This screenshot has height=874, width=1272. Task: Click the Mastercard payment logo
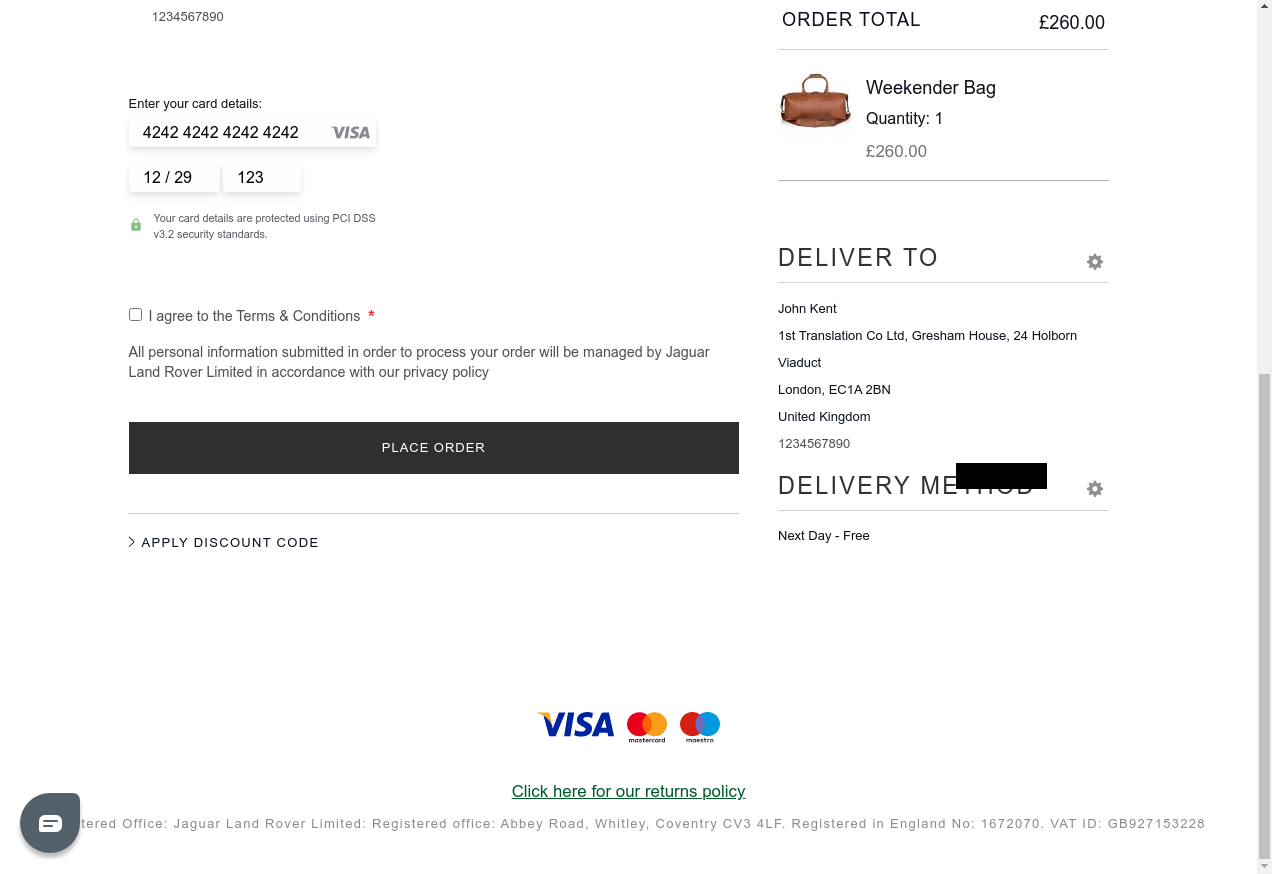point(647,726)
